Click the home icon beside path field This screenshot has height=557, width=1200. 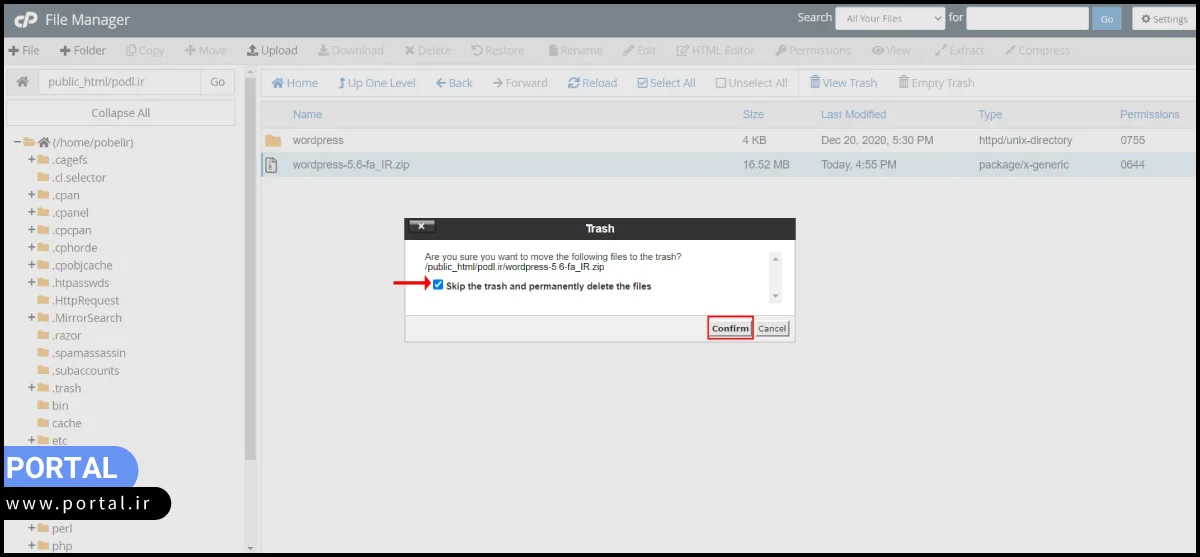(22, 82)
